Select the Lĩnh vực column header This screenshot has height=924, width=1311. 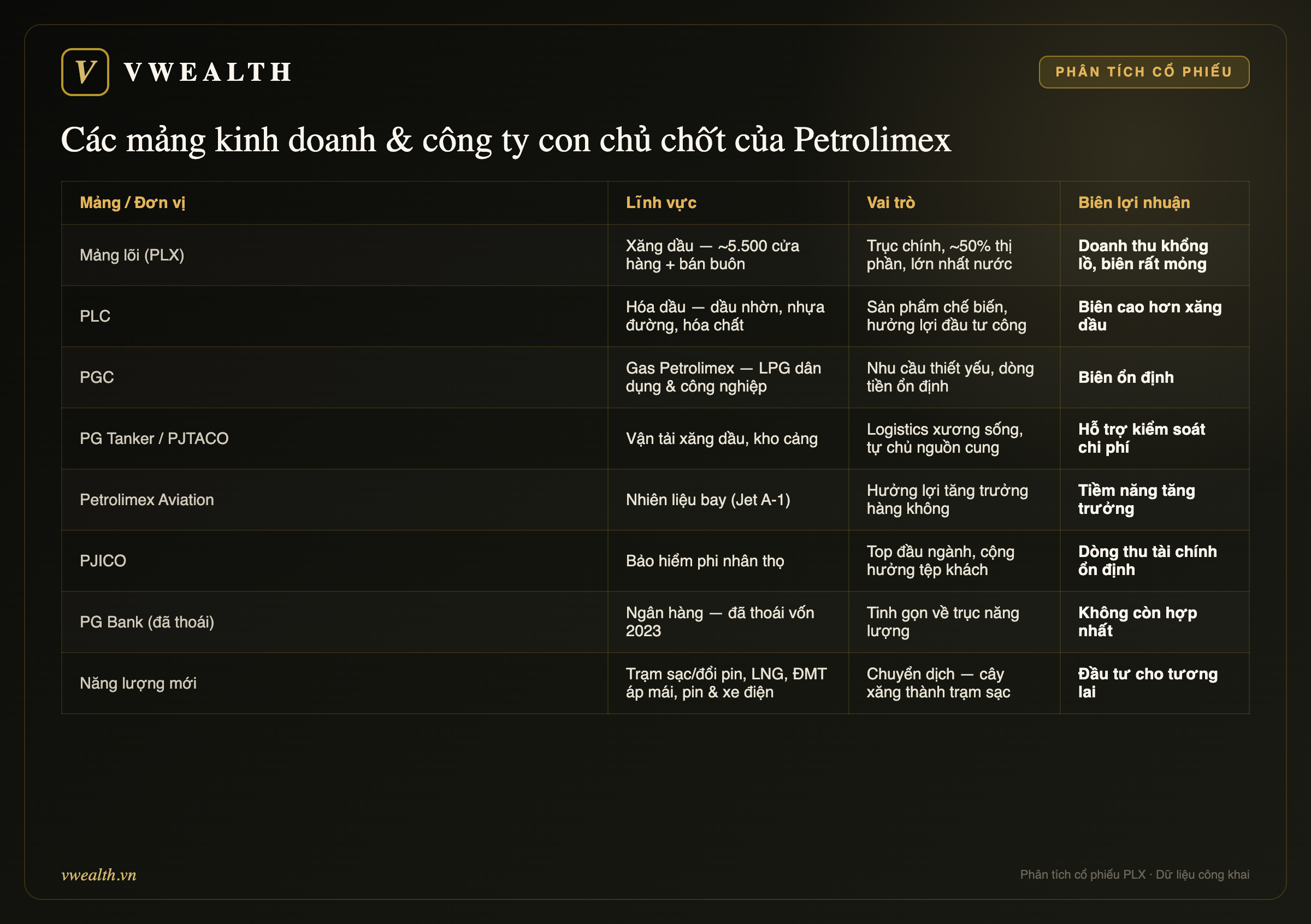click(x=660, y=203)
